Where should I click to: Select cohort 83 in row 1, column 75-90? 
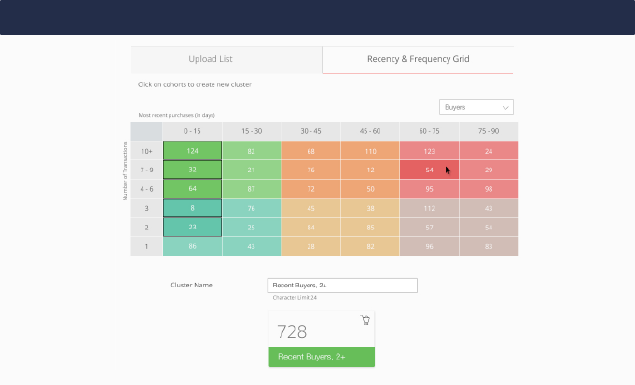pyautogui.click(x=489, y=246)
